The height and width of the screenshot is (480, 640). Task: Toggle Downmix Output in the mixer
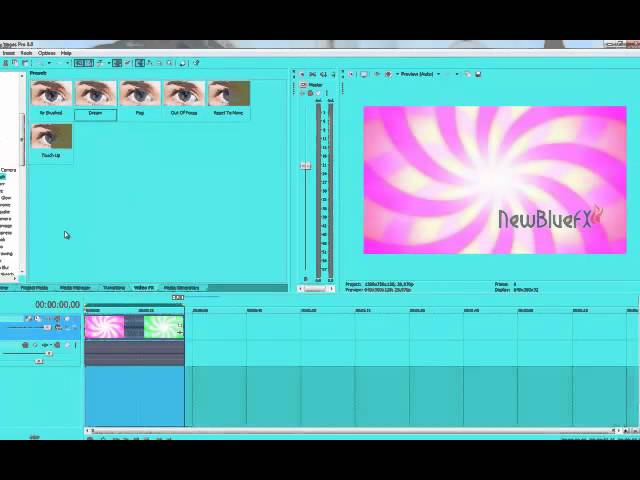(x=312, y=74)
